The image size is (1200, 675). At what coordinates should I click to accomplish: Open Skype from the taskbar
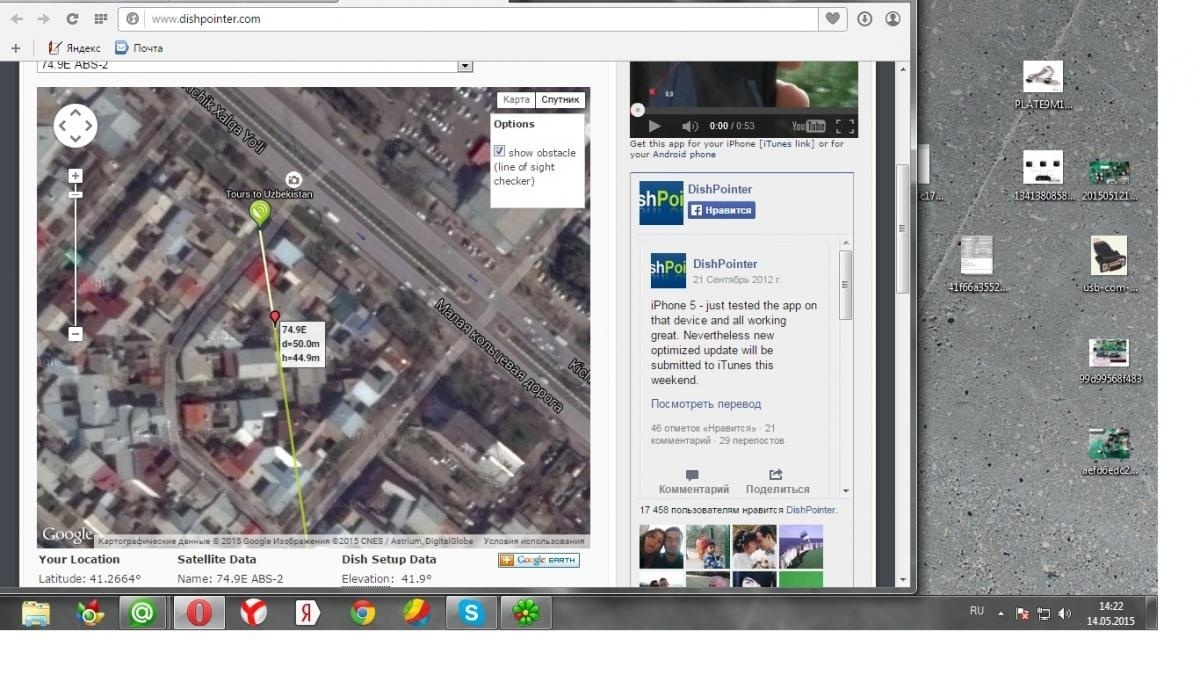(470, 612)
